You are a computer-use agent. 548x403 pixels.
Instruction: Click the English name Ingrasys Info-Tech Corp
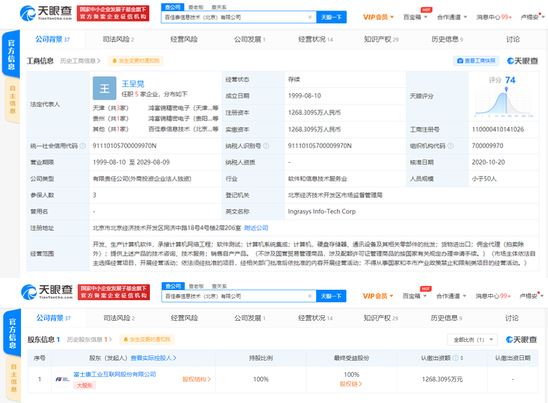[322, 211]
